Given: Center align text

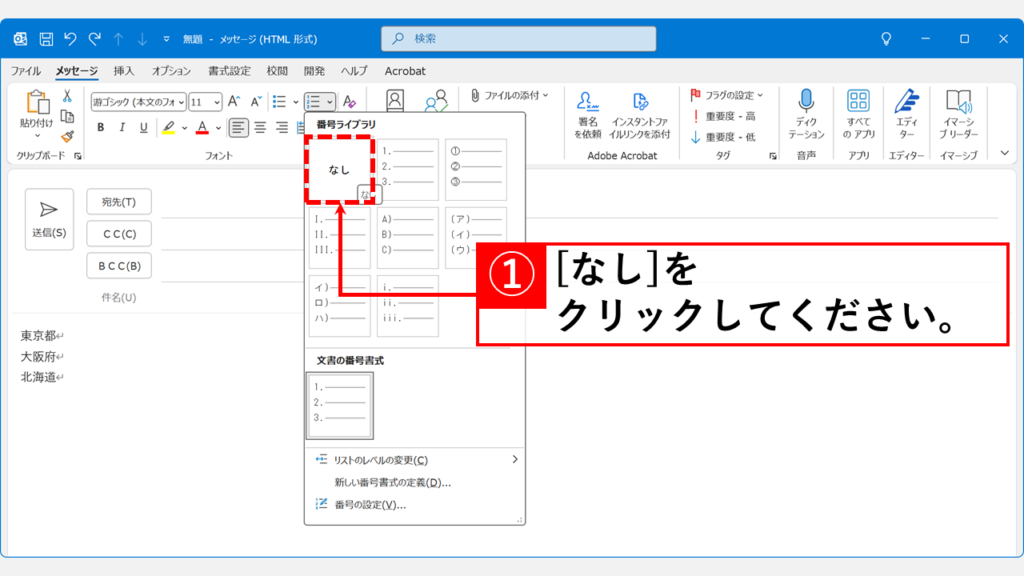Looking at the screenshot, I should coord(260,127).
